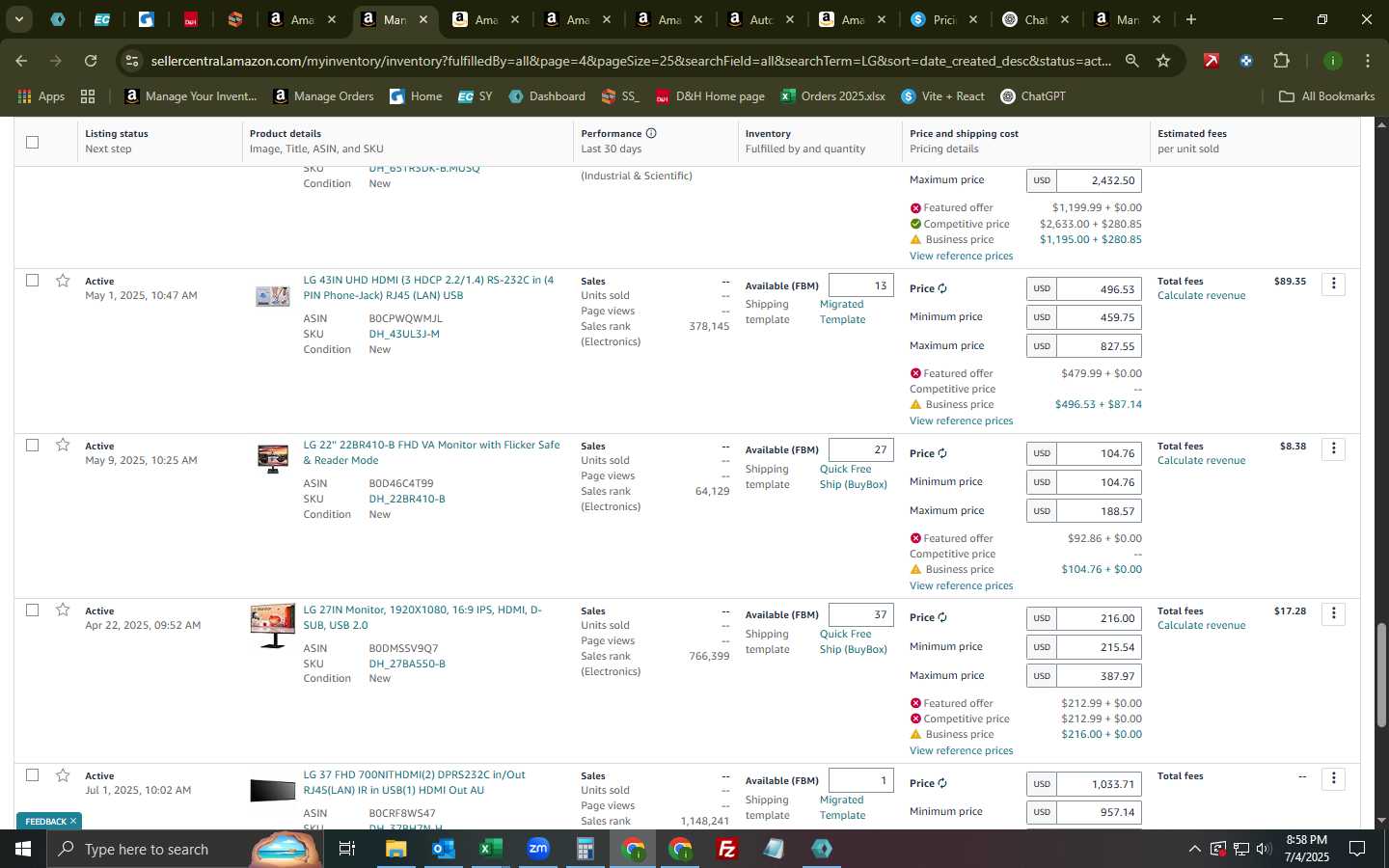Favorite the LG 27IN Monitor listing
1389x868 pixels.
click(x=63, y=610)
